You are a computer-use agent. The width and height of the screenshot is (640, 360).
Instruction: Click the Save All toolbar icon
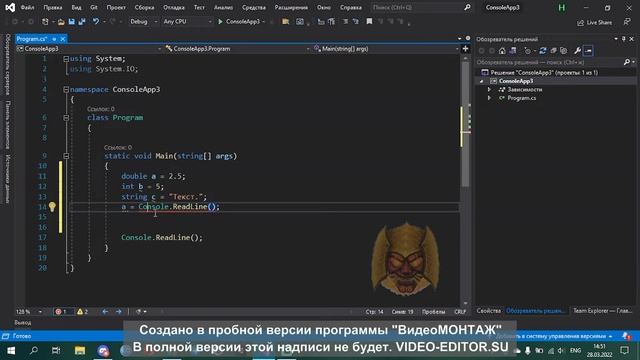click(82, 22)
